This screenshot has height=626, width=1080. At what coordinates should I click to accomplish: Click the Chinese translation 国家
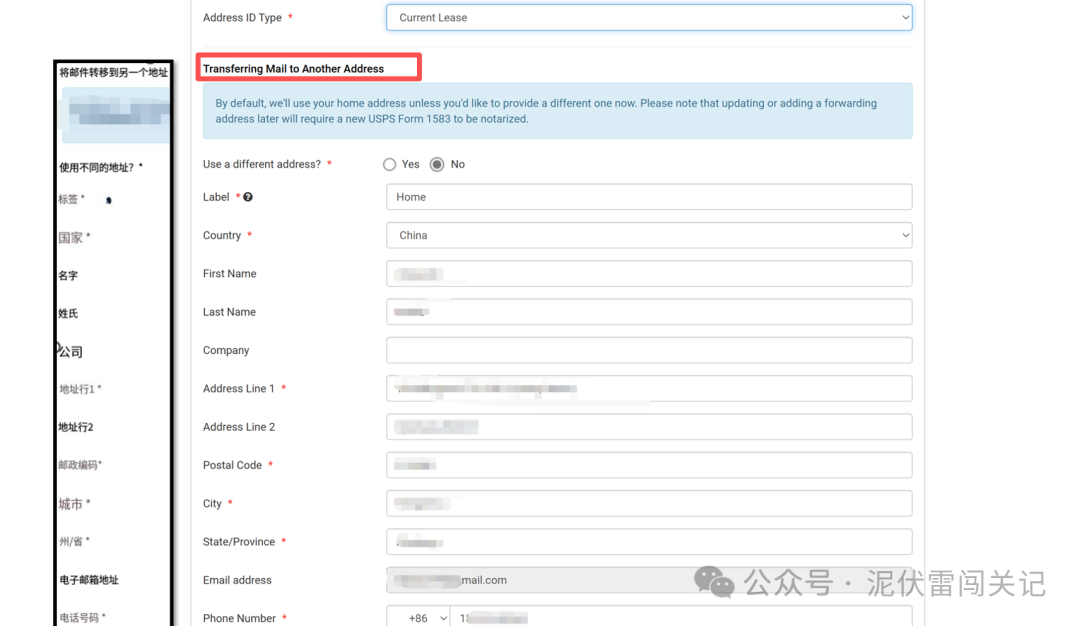pyautogui.click(x=70, y=238)
